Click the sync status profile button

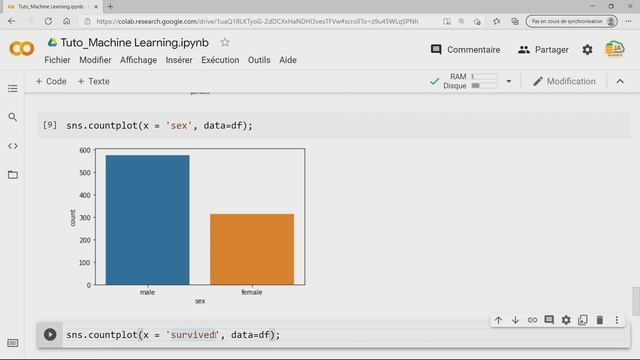(x=571, y=21)
